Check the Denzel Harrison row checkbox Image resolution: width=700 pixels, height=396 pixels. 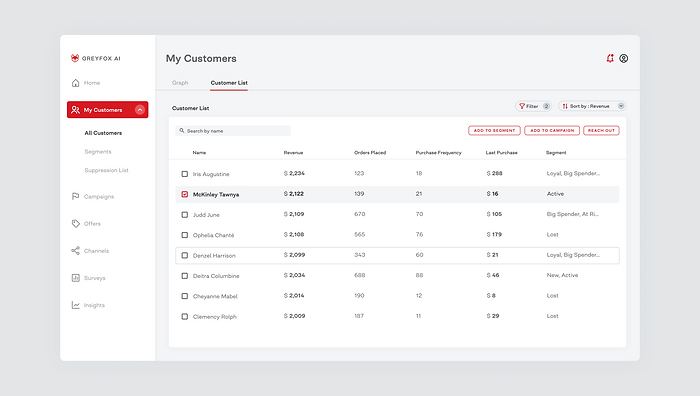click(184, 255)
